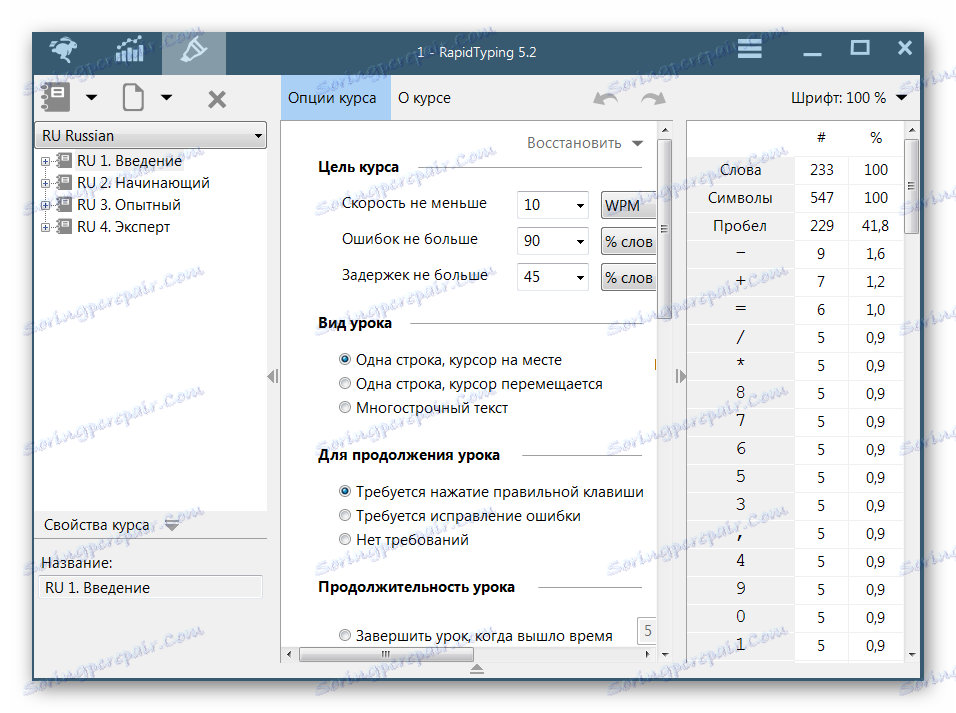Click statistics table vertical scrollbar thumb
Screen dimensions: 956x713
pos(911,186)
